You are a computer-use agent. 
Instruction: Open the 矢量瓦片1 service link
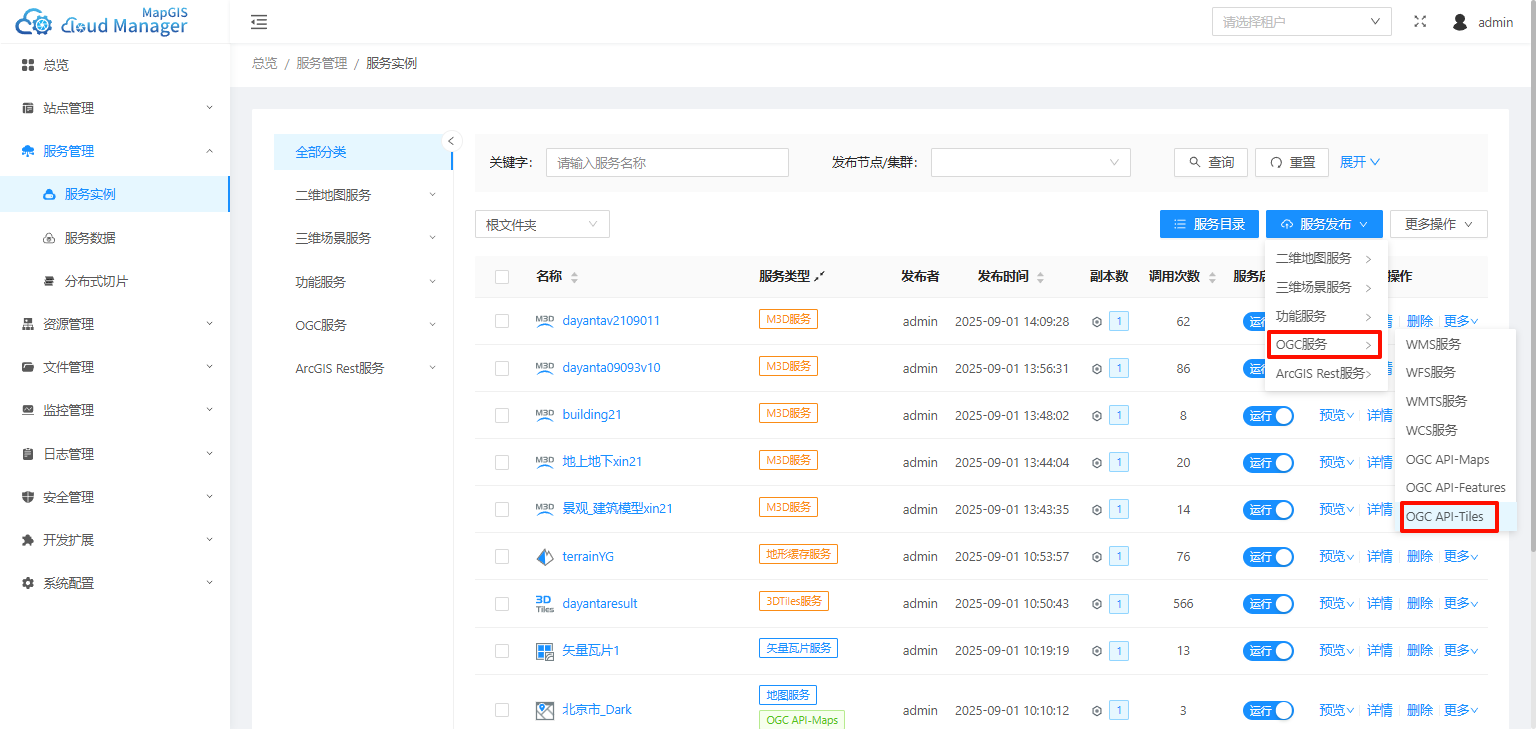(591, 651)
